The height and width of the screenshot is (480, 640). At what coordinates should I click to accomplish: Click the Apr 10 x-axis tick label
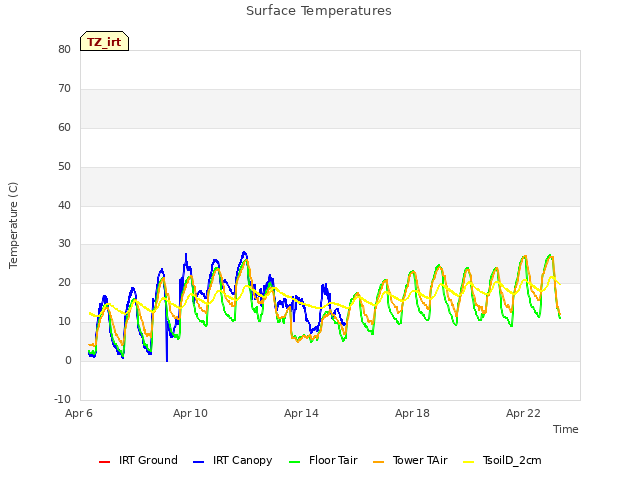(190, 413)
